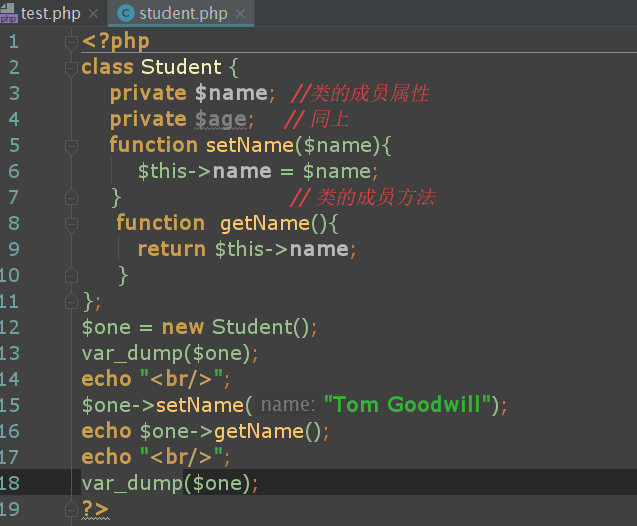The height and width of the screenshot is (526, 637).
Task: Collapse the setName function fold on line 5
Action: (71, 146)
